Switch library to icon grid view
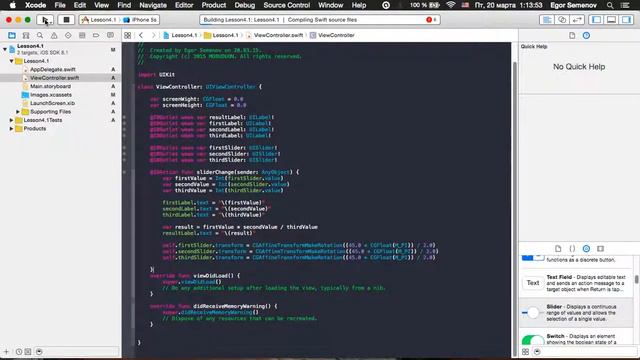The image size is (640, 360). (525, 352)
